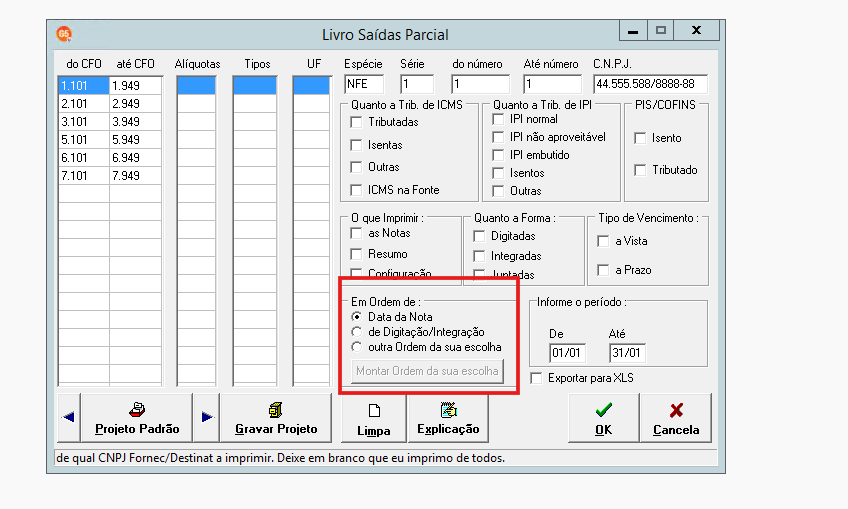Toggle IPI não aproveitável checkbox
This screenshot has width=848, height=509.
[x=498, y=137]
